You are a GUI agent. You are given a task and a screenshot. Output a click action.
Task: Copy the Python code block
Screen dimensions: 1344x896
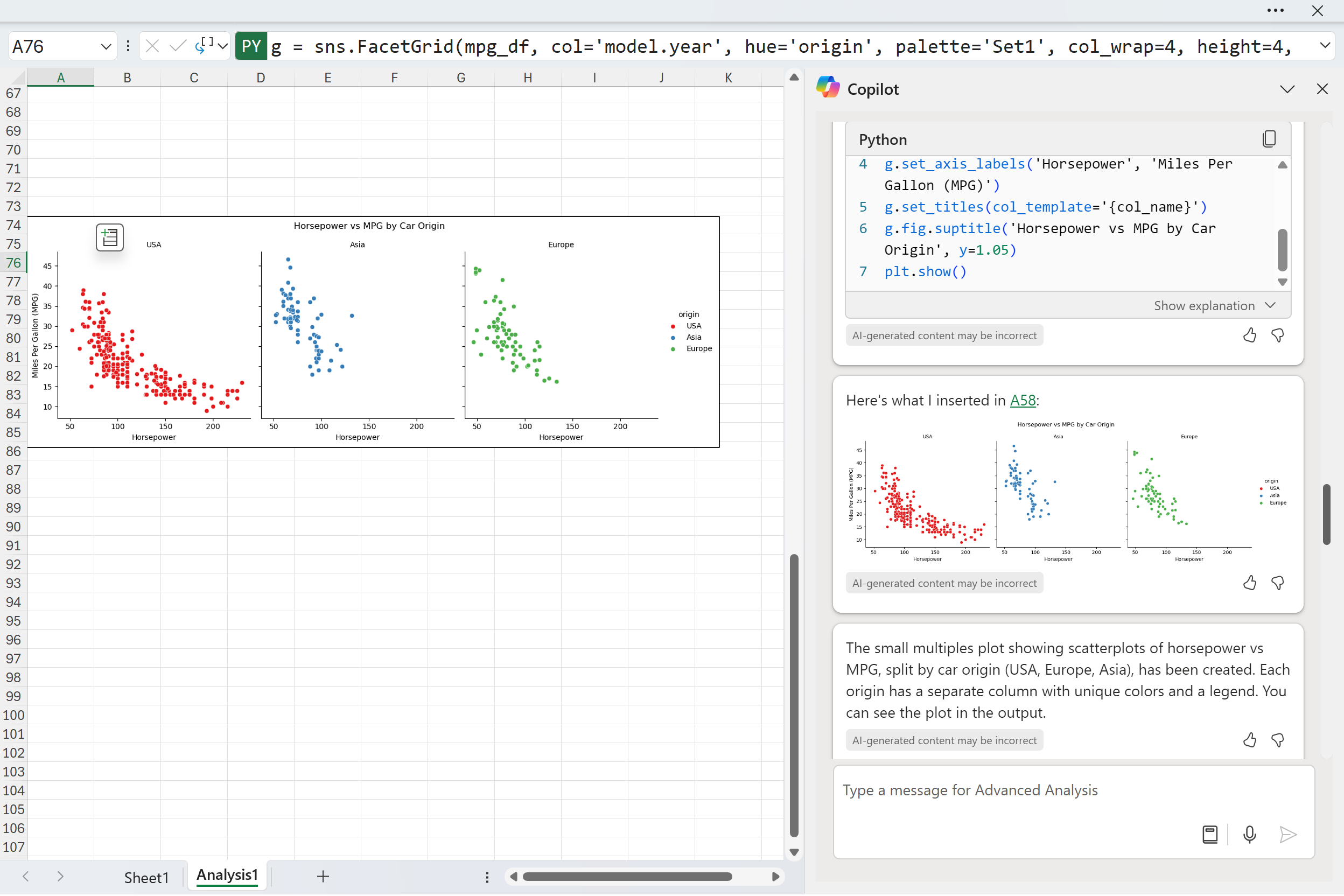click(1269, 139)
